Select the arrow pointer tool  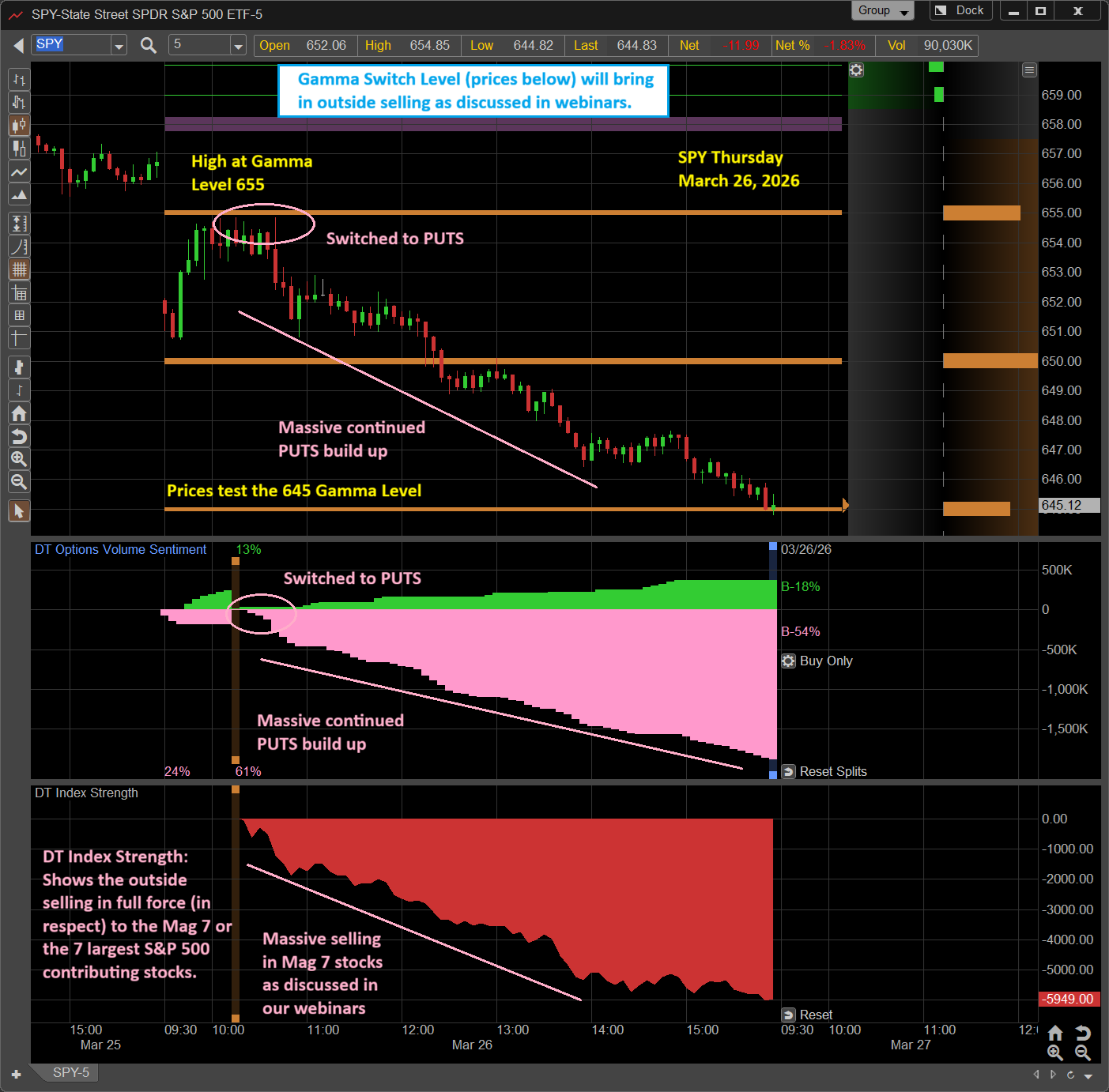(19, 511)
